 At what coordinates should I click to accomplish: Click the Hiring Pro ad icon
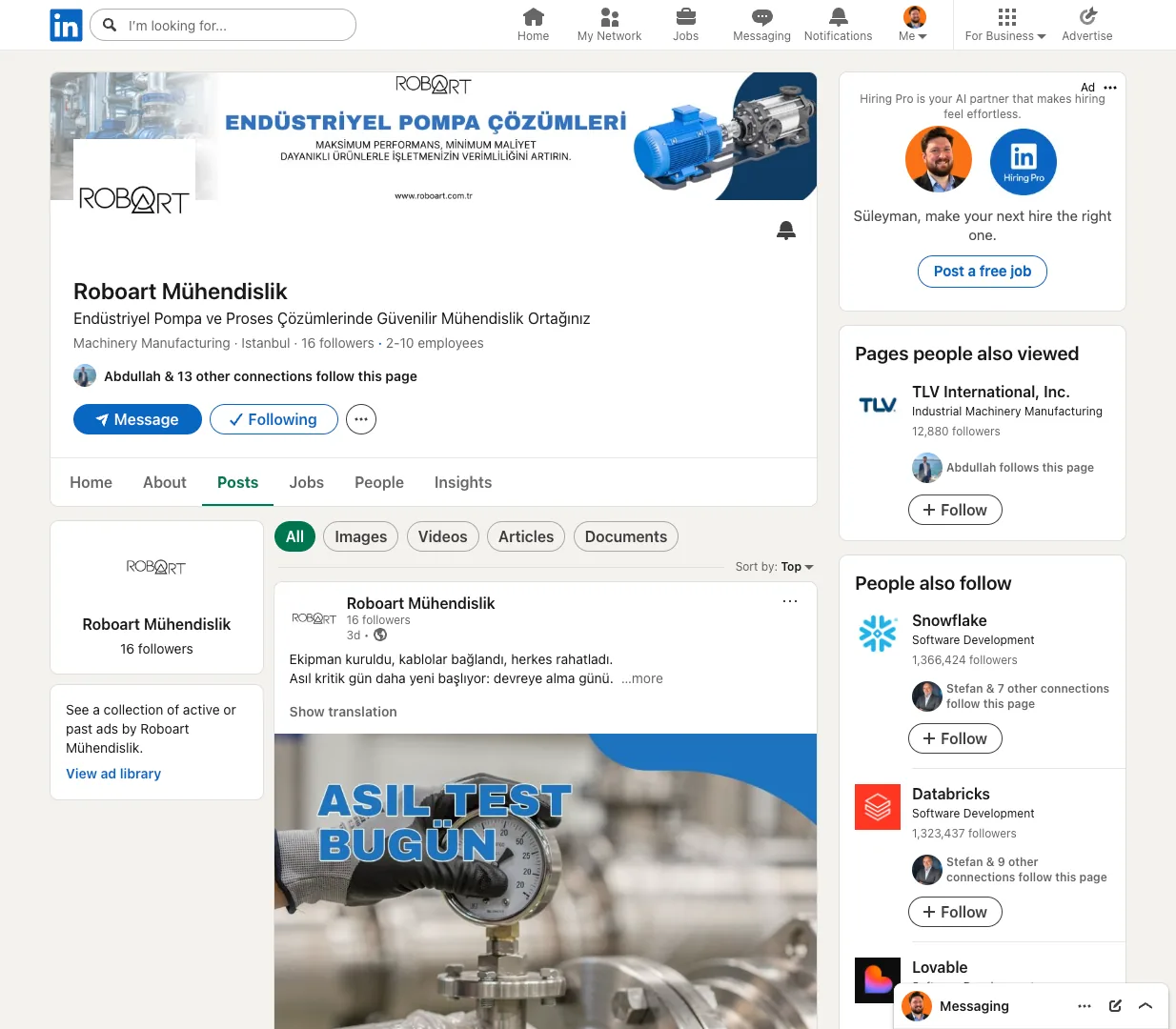coord(1024,161)
